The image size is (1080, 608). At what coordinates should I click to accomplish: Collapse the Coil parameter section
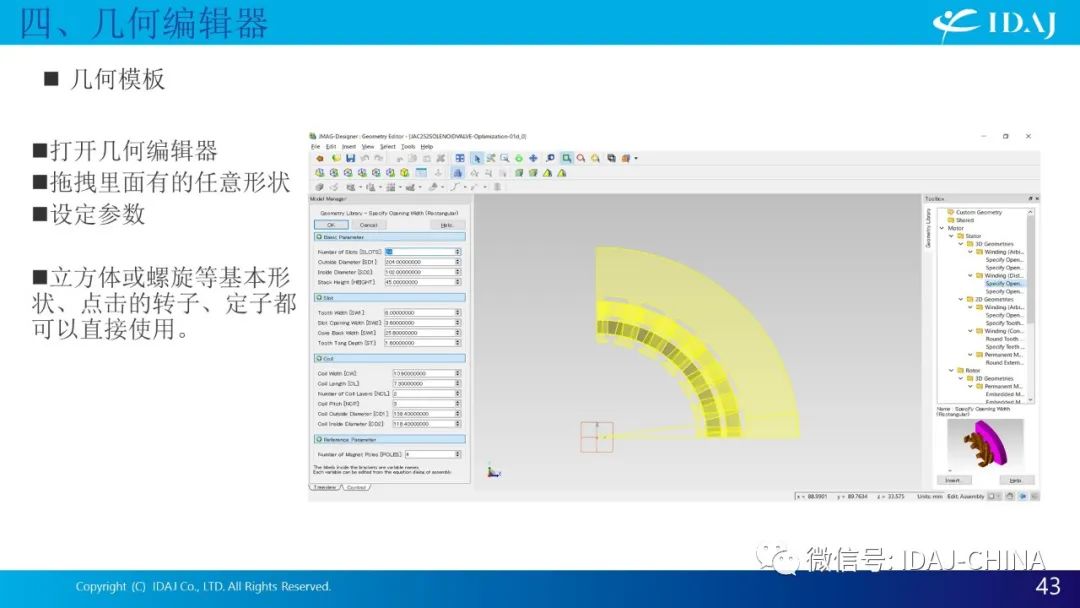(318, 358)
